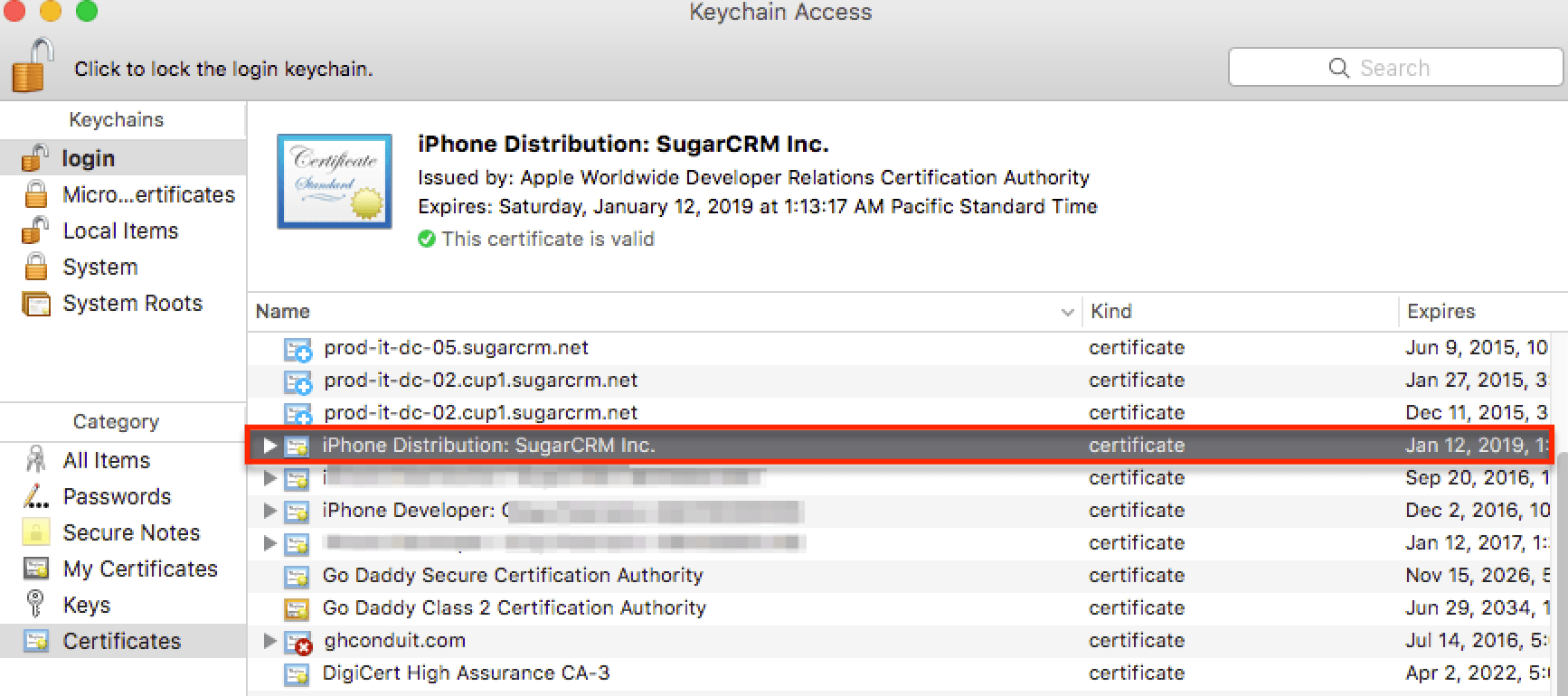Expand the ghconduit.com certificate row
The height and width of the screenshot is (696, 1568).
[x=269, y=640]
